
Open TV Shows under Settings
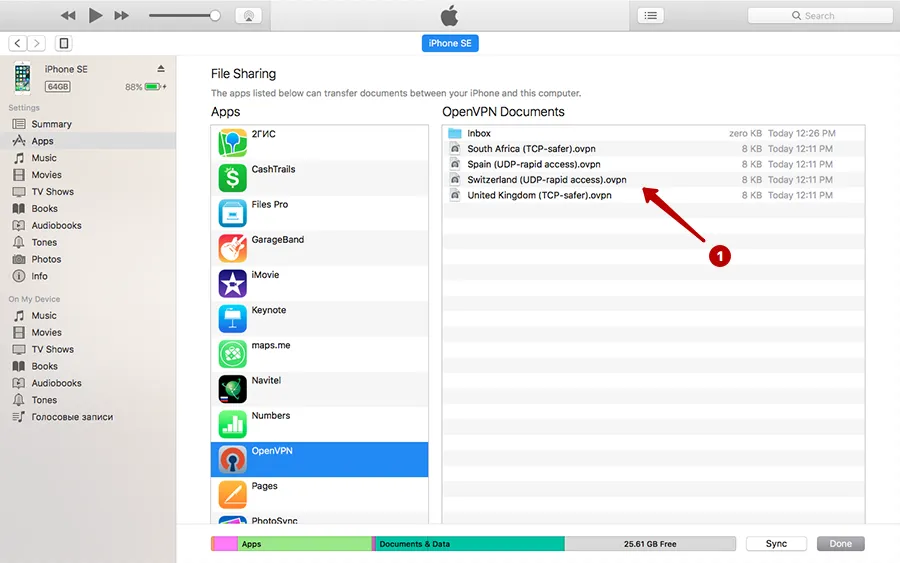point(88,192)
